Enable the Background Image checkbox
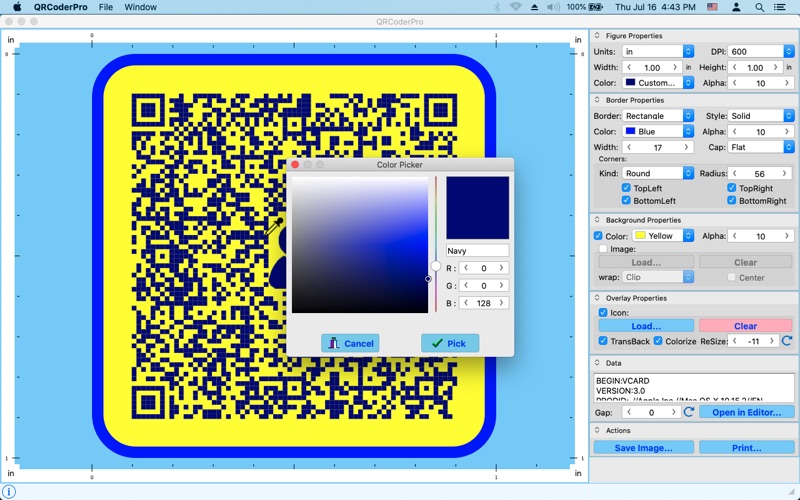The height and width of the screenshot is (500, 800). (x=603, y=249)
